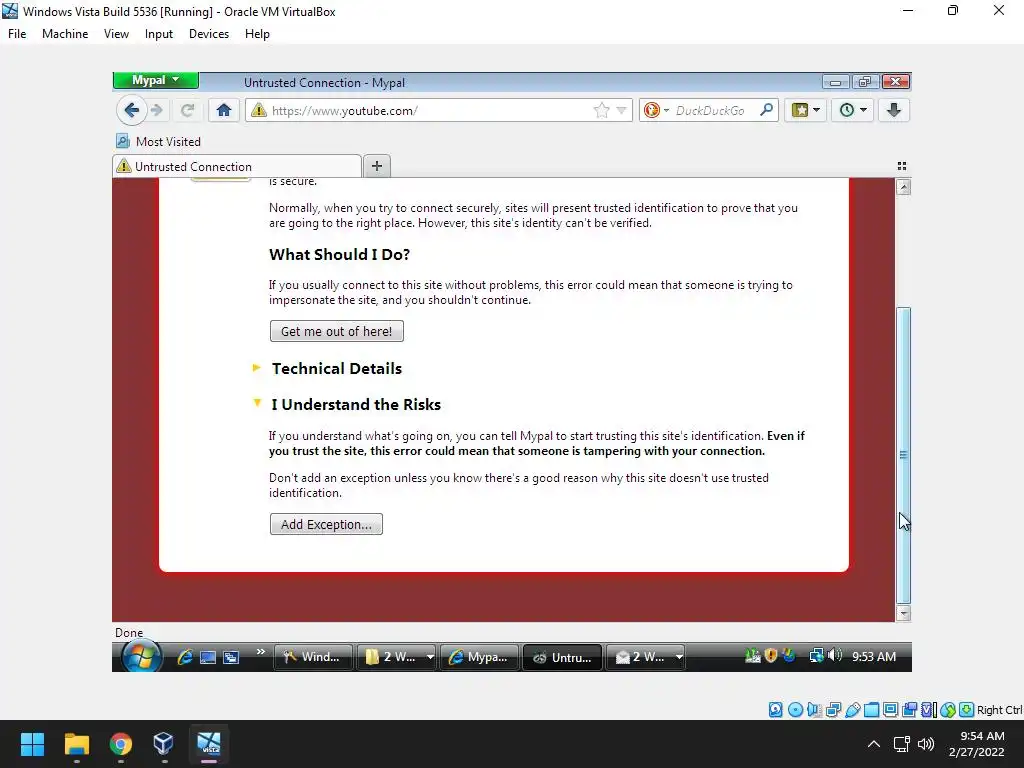Screen dimensions: 1024x768
Task: Open the grouped 2 W... mail taskbar button
Action: tap(645, 657)
